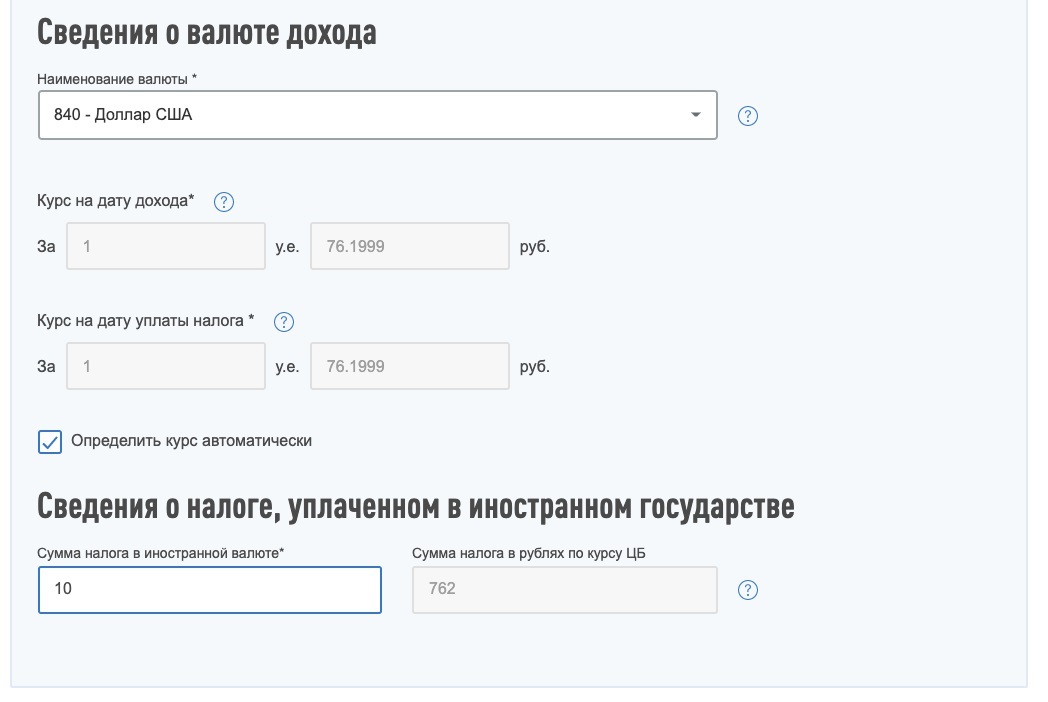The width and height of the screenshot is (1048, 702).
Task: Click the foreign state tax section heading
Action: point(416,507)
